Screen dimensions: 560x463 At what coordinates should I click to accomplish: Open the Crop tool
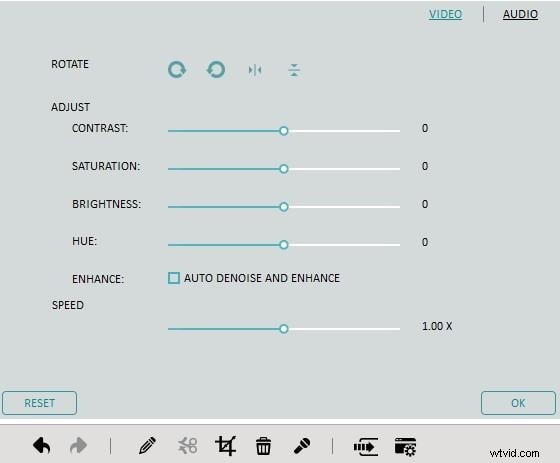point(226,445)
